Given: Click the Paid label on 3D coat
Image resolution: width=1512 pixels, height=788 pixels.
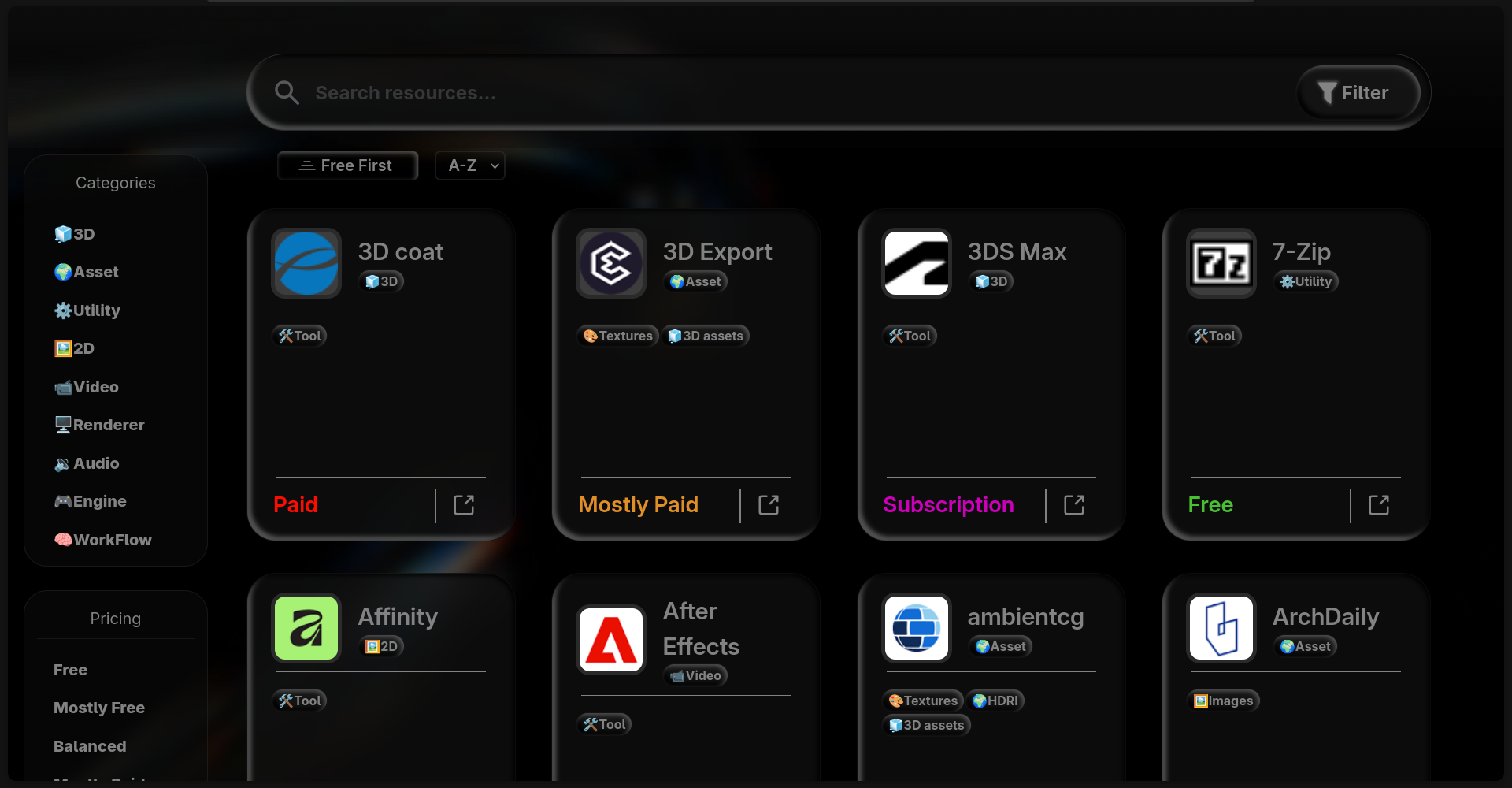Looking at the screenshot, I should pyautogui.click(x=295, y=505).
